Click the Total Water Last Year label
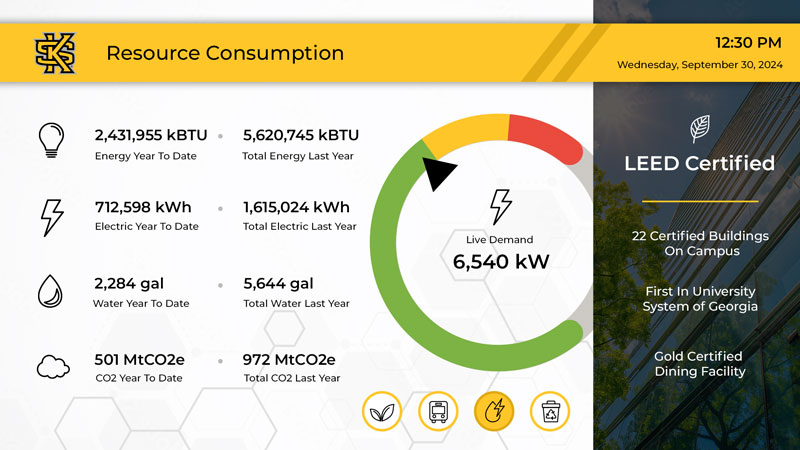 pos(296,304)
